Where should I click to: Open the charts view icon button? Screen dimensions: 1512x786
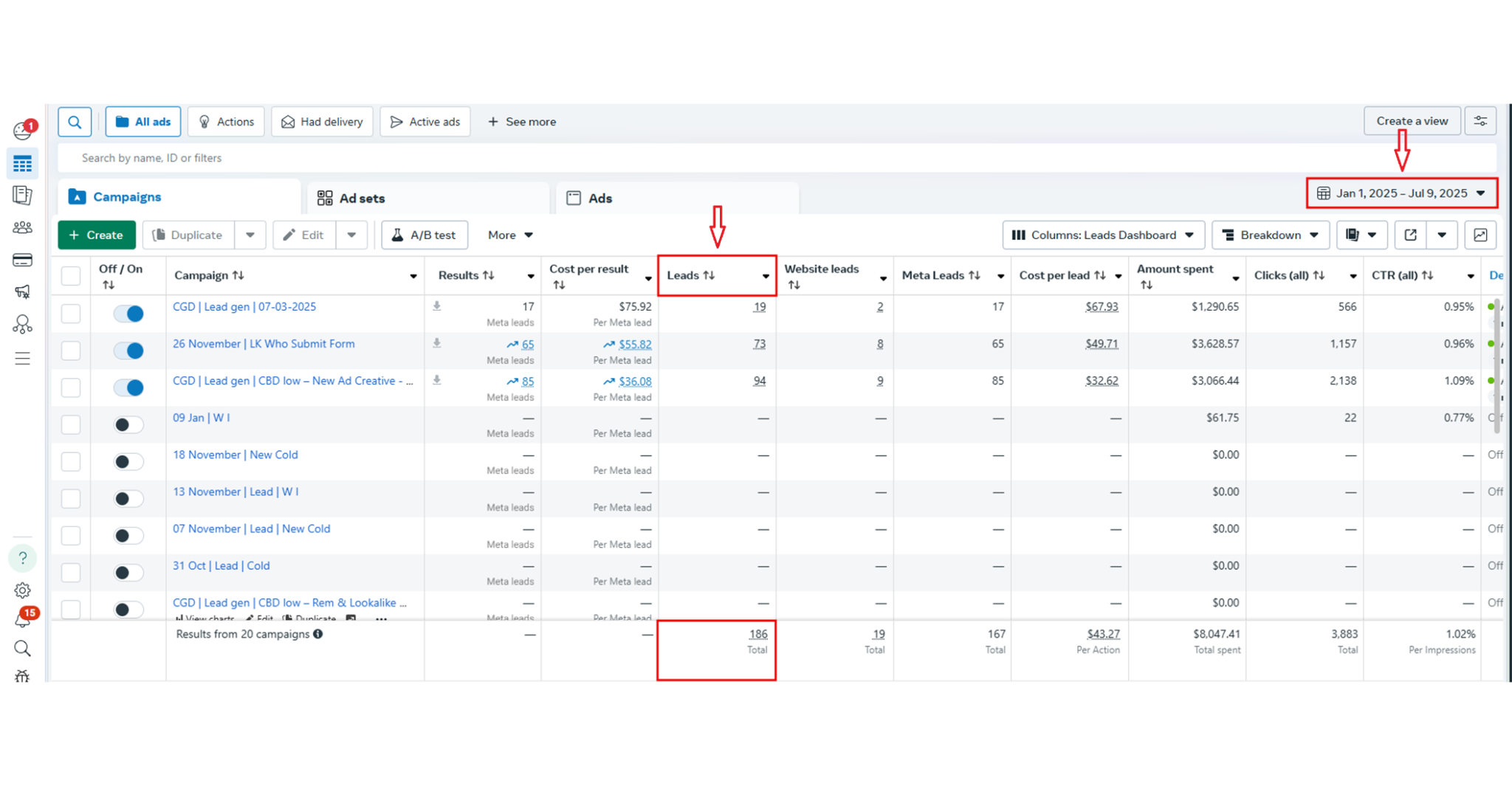(1480, 235)
